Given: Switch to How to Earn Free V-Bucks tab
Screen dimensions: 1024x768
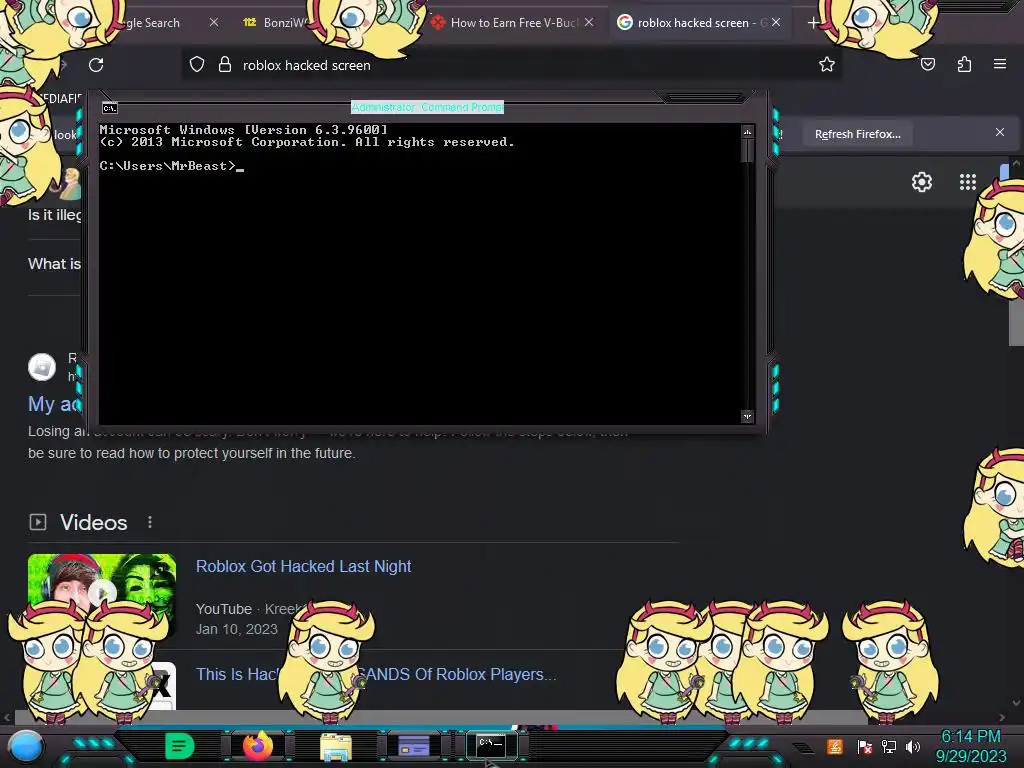Looking at the screenshot, I should click(x=513, y=22).
